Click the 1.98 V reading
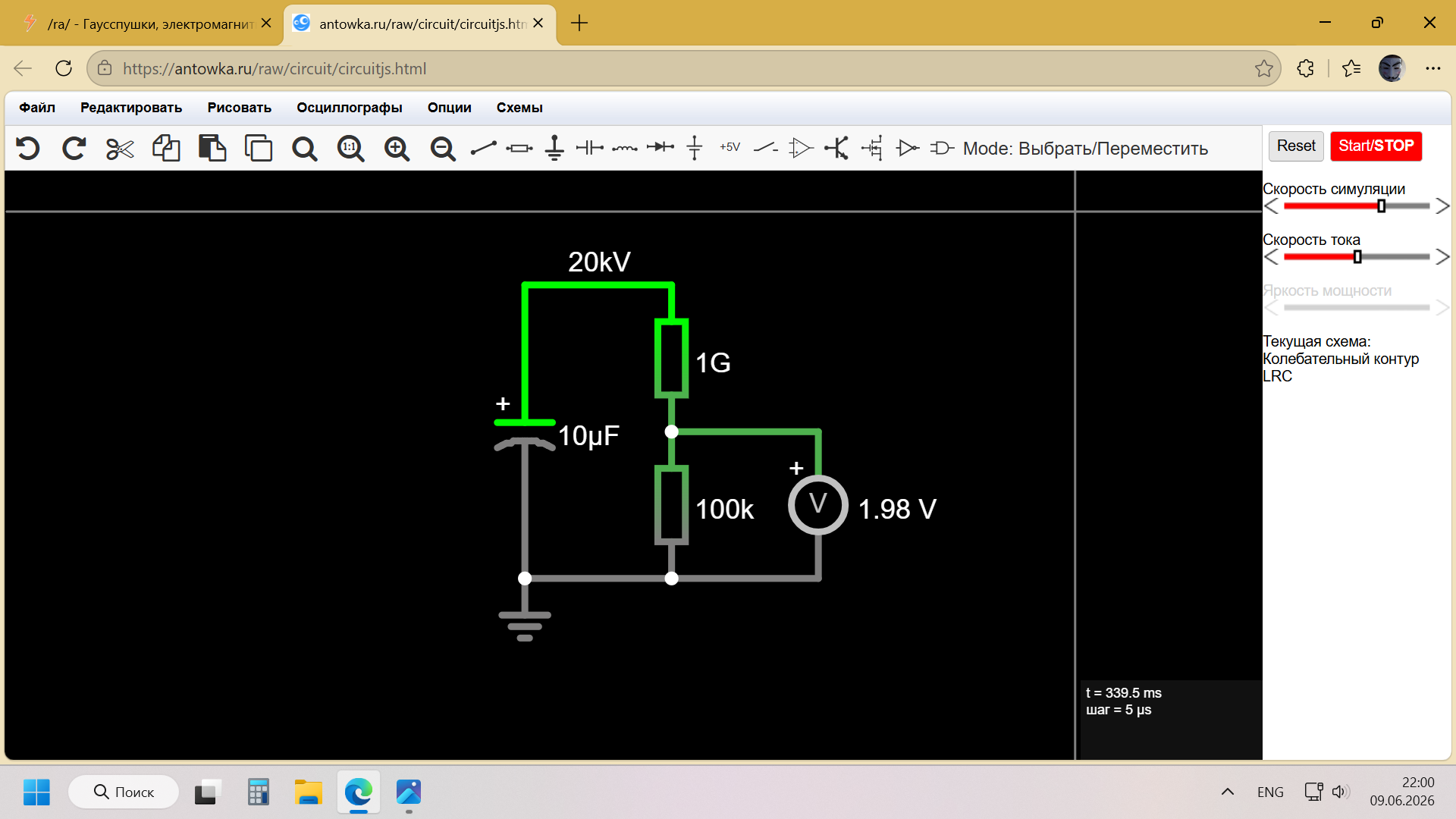This screenshot has width=1456, height=819. (897, 509)
